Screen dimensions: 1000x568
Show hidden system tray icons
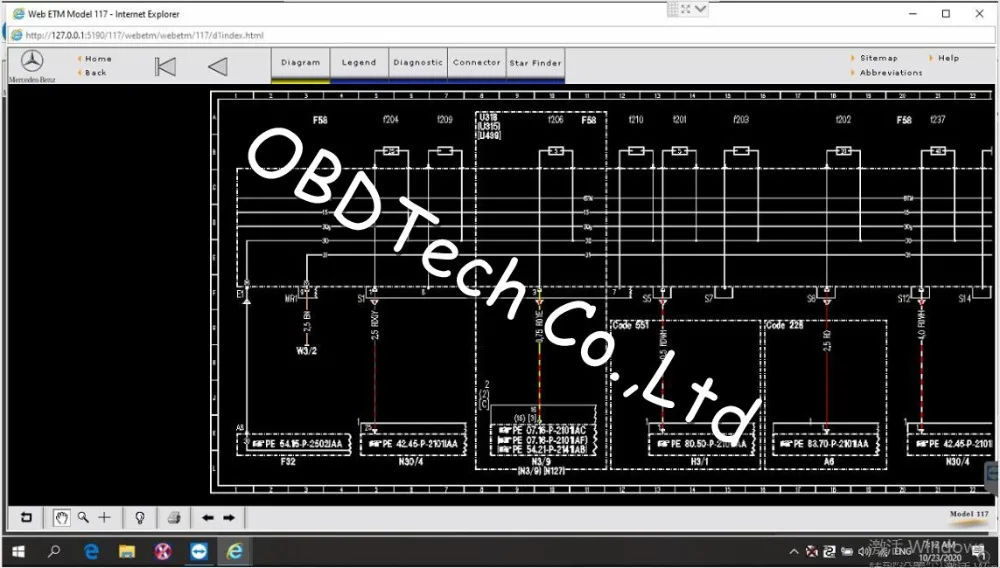[x=794, y=552]
